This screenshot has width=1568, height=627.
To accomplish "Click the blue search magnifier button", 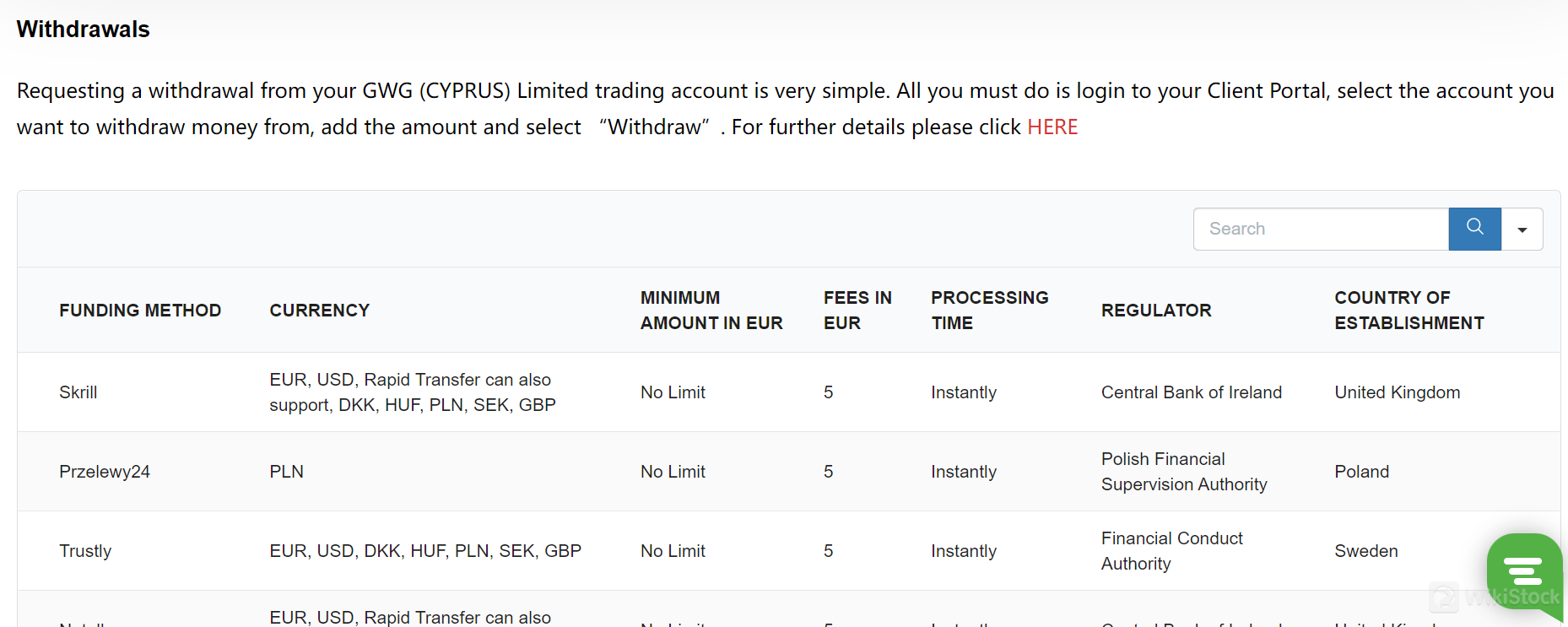I will point(1474,229).
